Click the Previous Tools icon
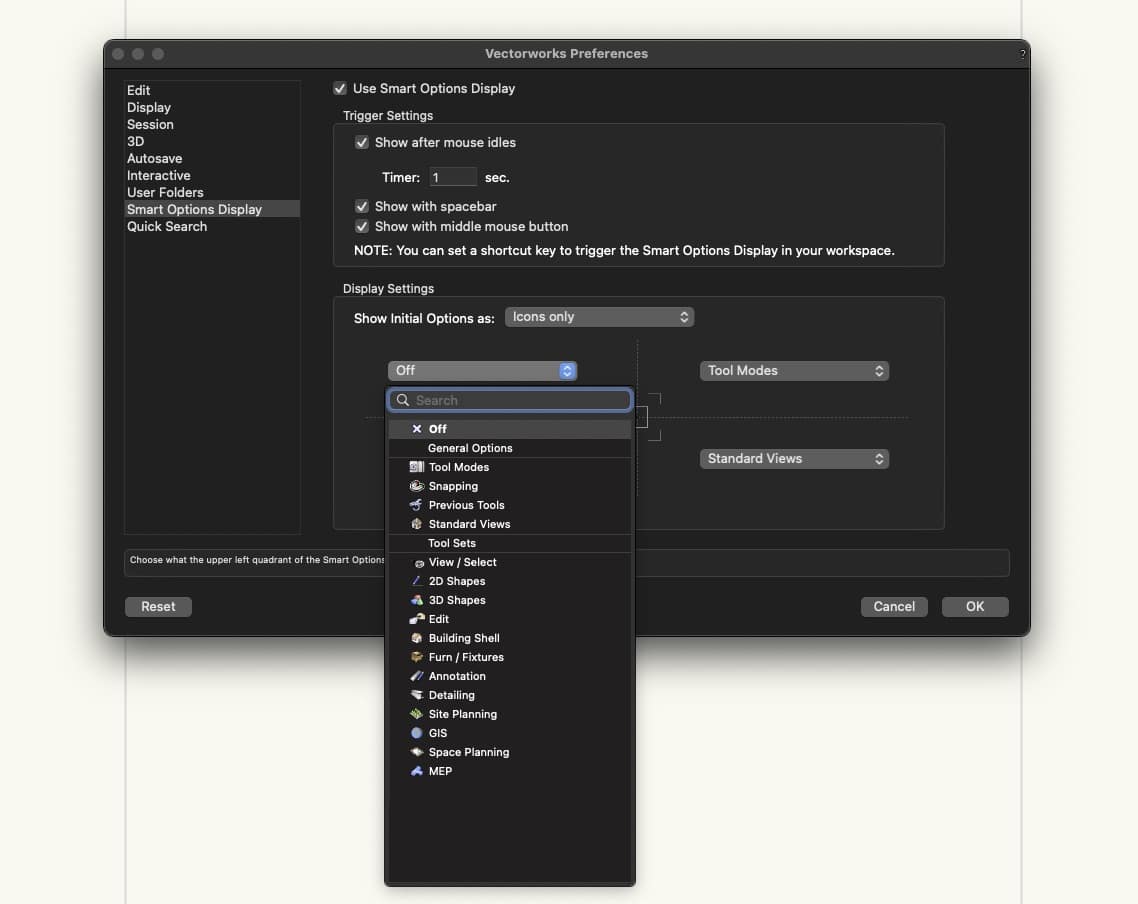This screenshot has height=904, width=1138. [417, 505]
